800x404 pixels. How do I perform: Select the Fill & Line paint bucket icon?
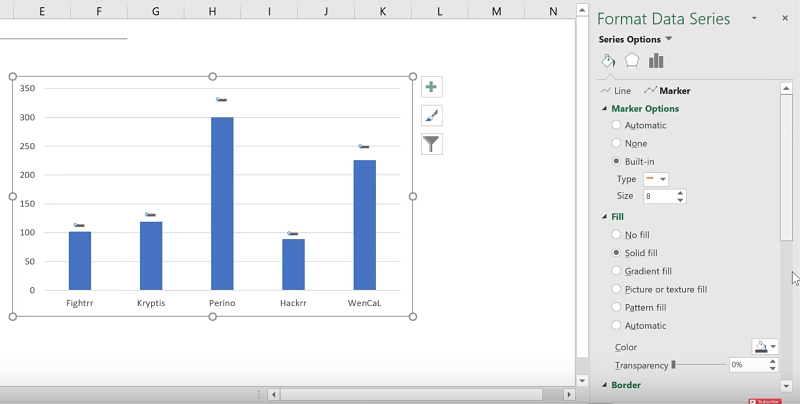coord(608,61)
